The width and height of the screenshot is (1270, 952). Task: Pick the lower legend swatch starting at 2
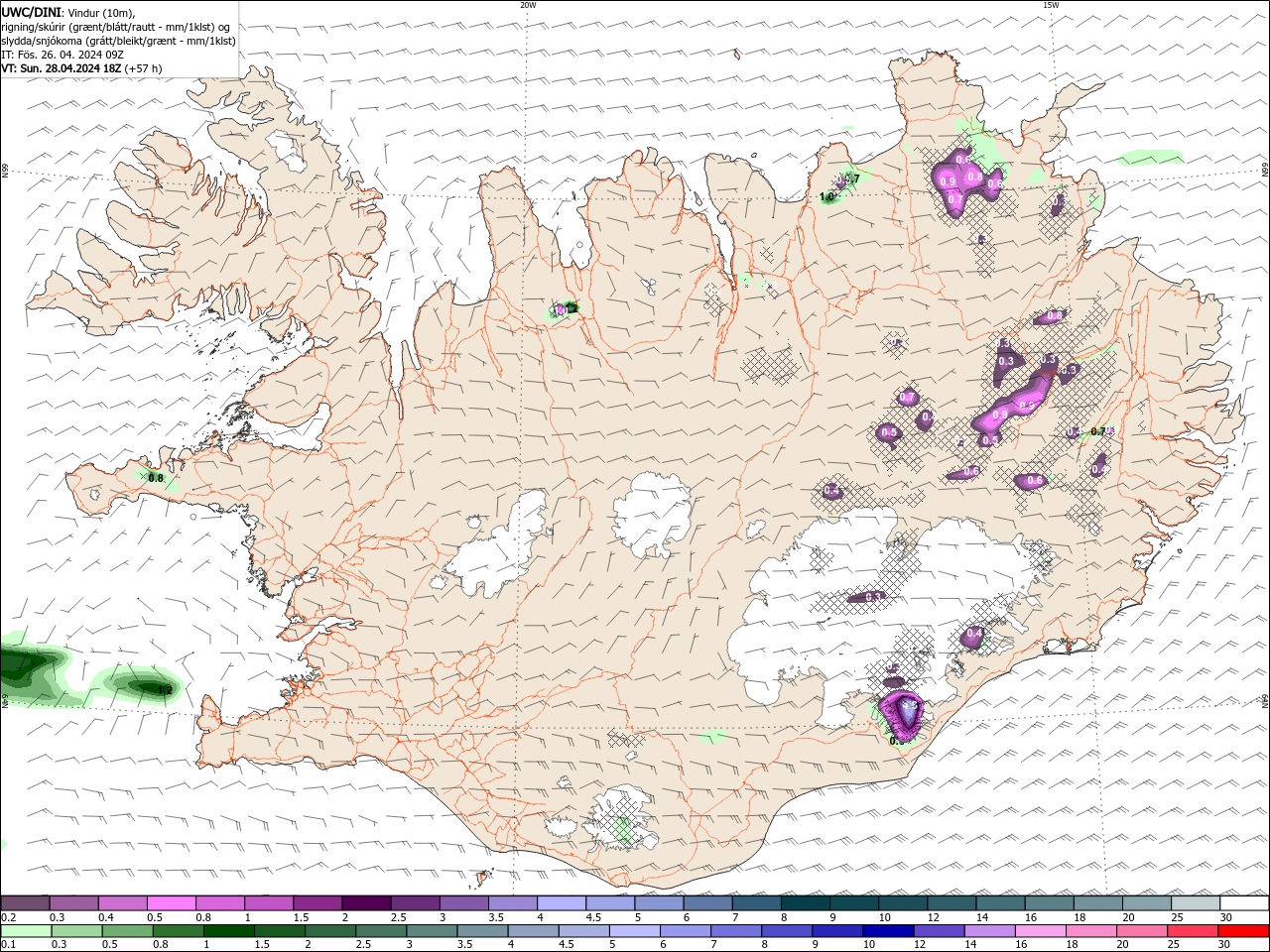(330, 931)
